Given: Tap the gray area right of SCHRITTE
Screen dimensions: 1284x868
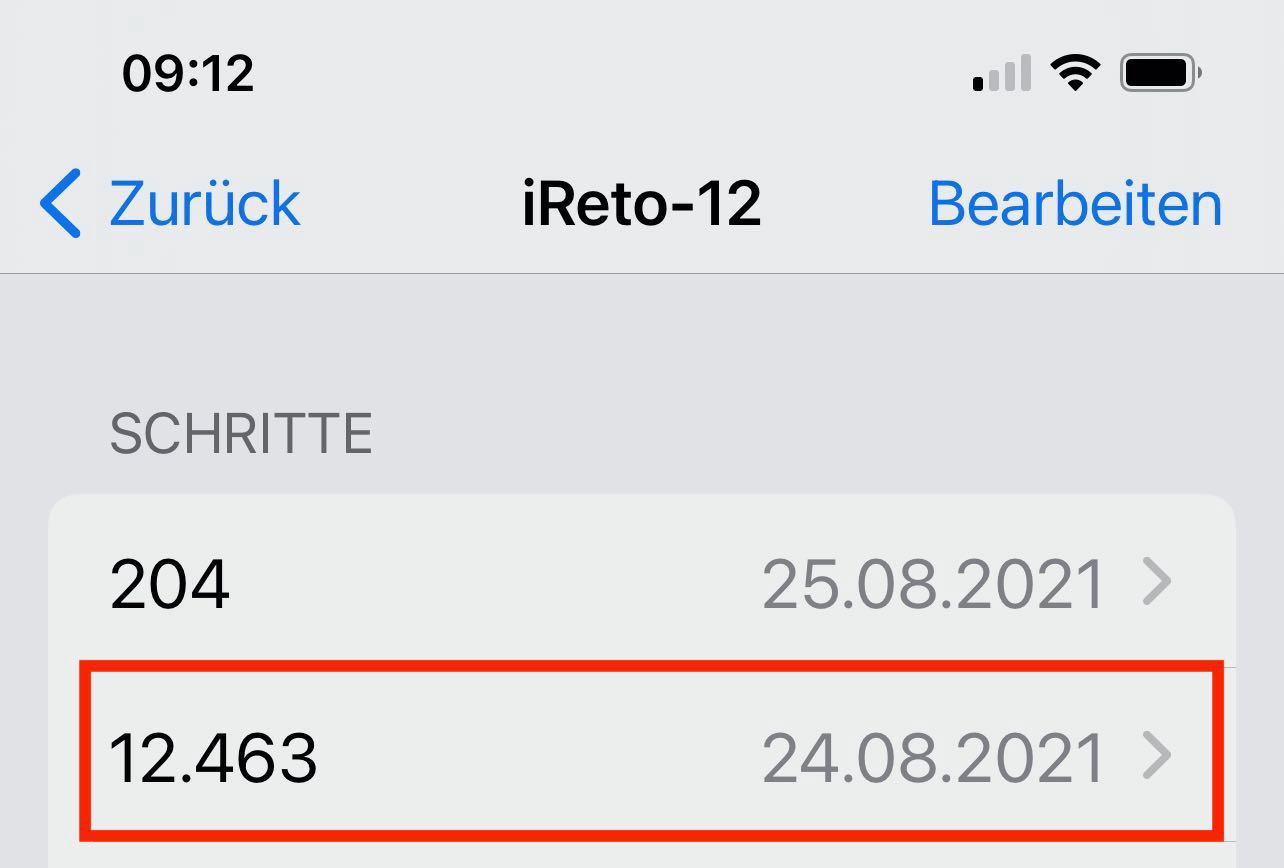Looking at the screenshot, I should (800, 434).
